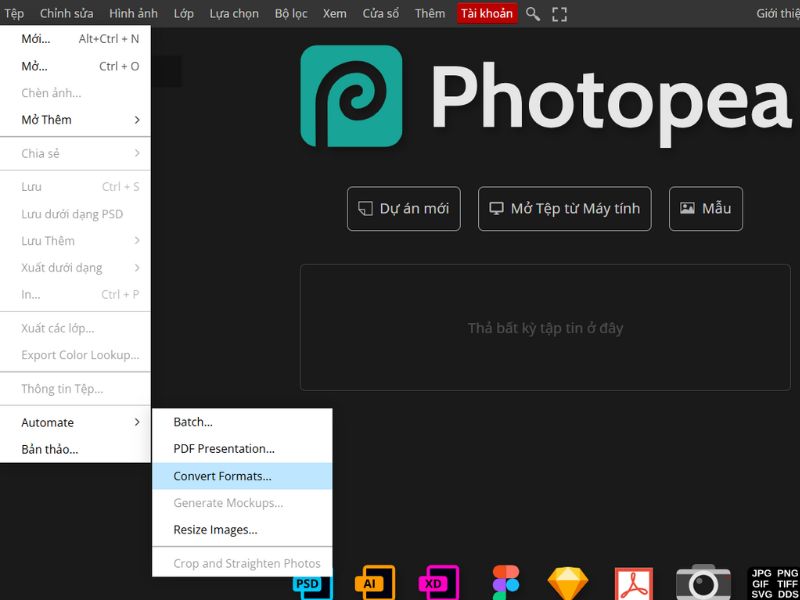Click Generate Mockups... entry
Screen dimensions: 800x600
click(242, 503)
